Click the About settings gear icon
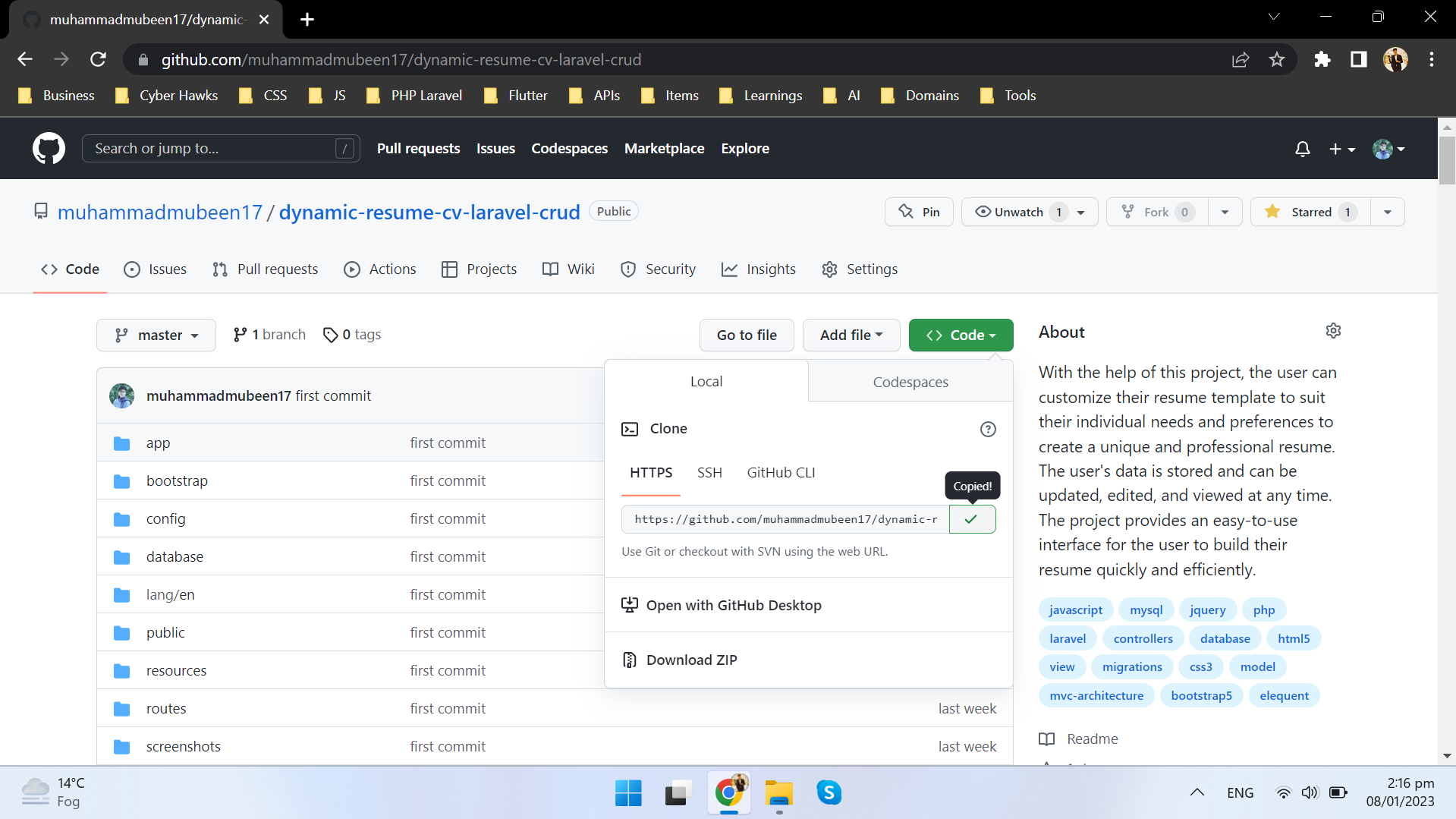 (x=1333, y=331)
